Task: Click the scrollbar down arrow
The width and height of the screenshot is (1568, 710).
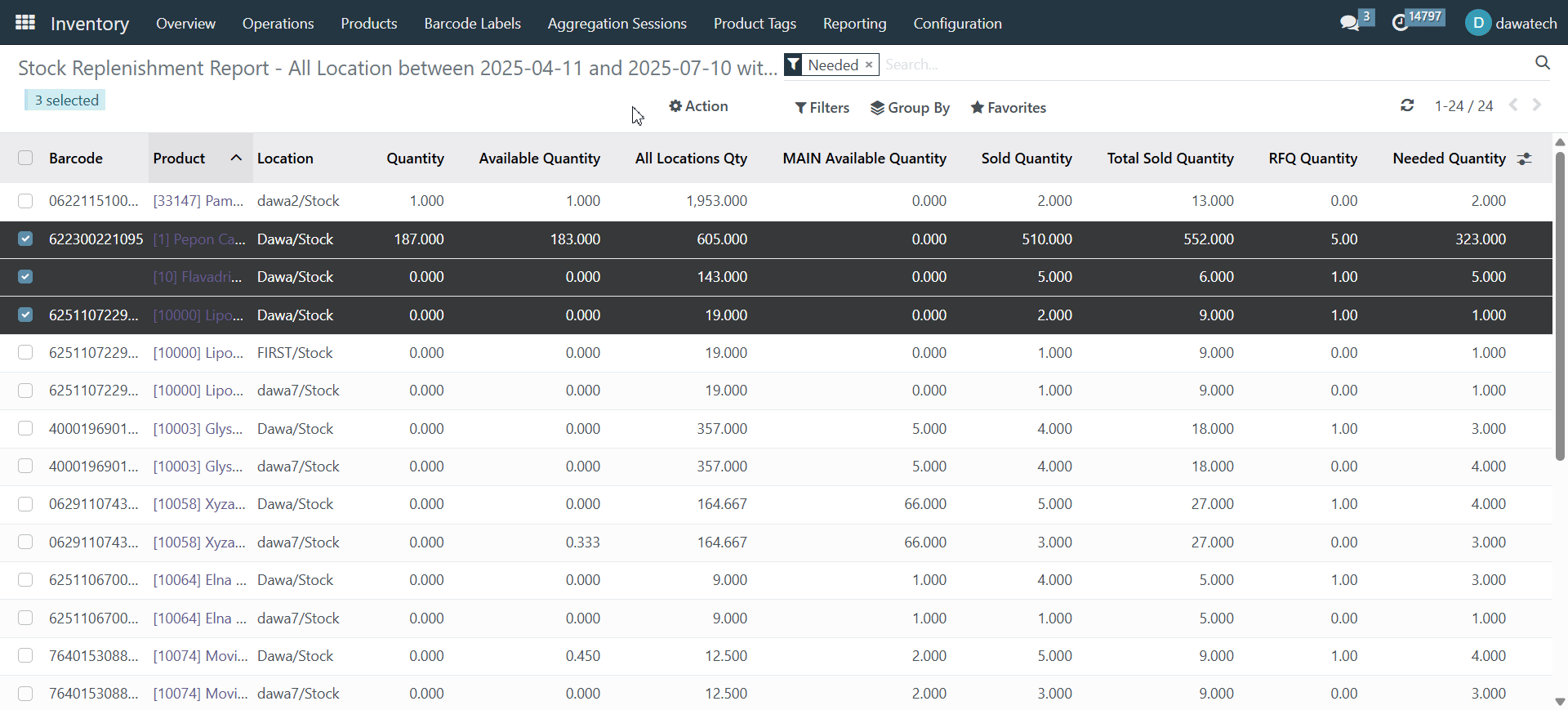Action: pos(1560,702)
